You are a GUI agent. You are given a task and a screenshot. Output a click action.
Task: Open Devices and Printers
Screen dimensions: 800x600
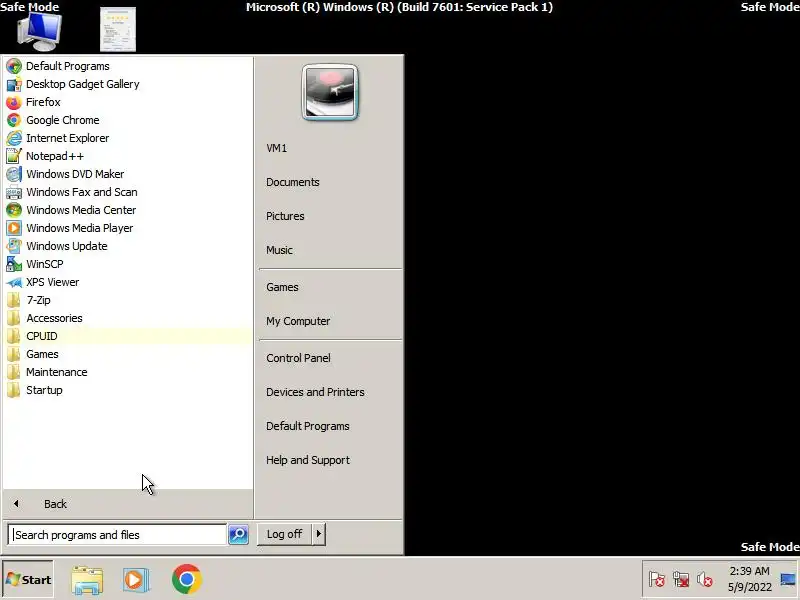tap(330, 392)
